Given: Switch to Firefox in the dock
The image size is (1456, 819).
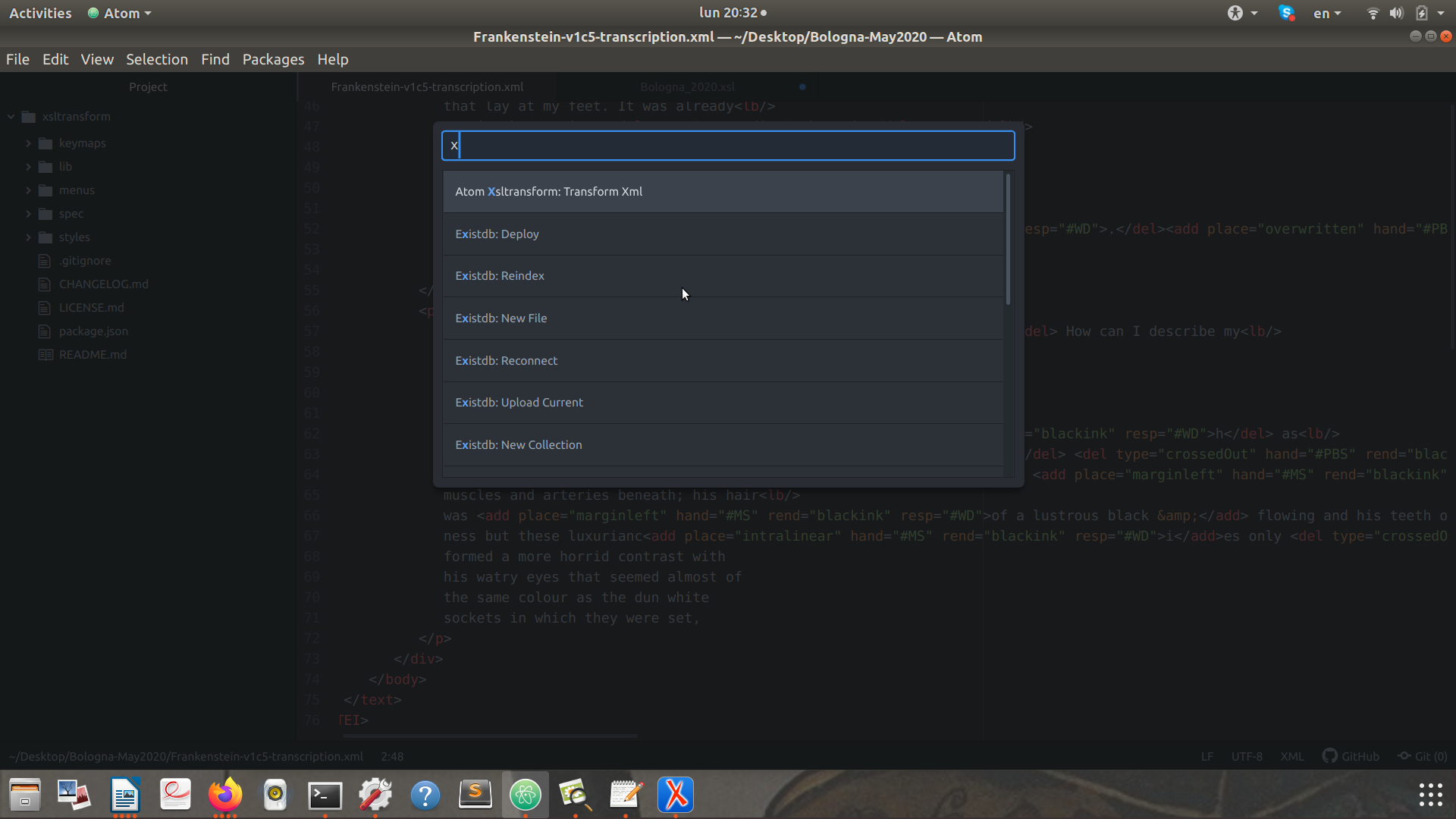Looking at the screenshot, I should pos(225,794).
